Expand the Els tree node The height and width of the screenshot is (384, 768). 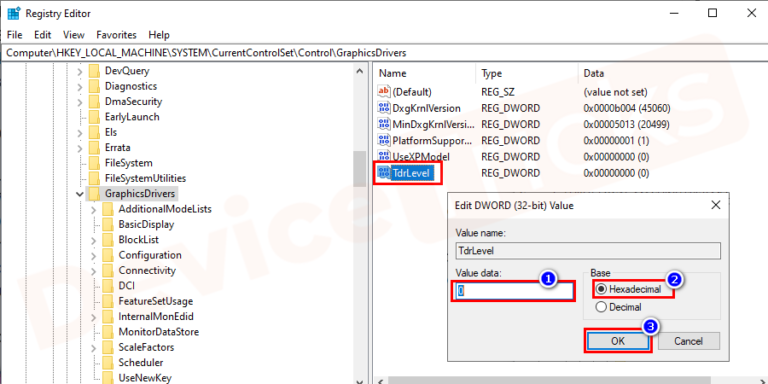(80, 133)
